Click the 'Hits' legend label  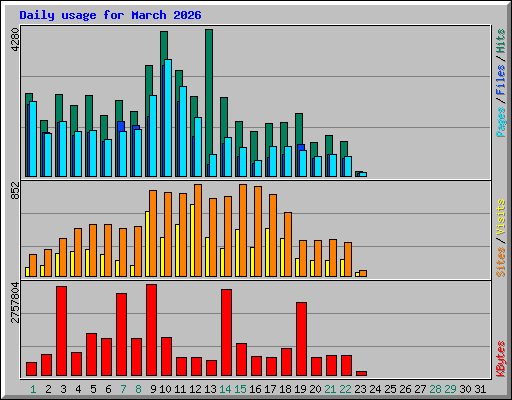click(501, 41)
